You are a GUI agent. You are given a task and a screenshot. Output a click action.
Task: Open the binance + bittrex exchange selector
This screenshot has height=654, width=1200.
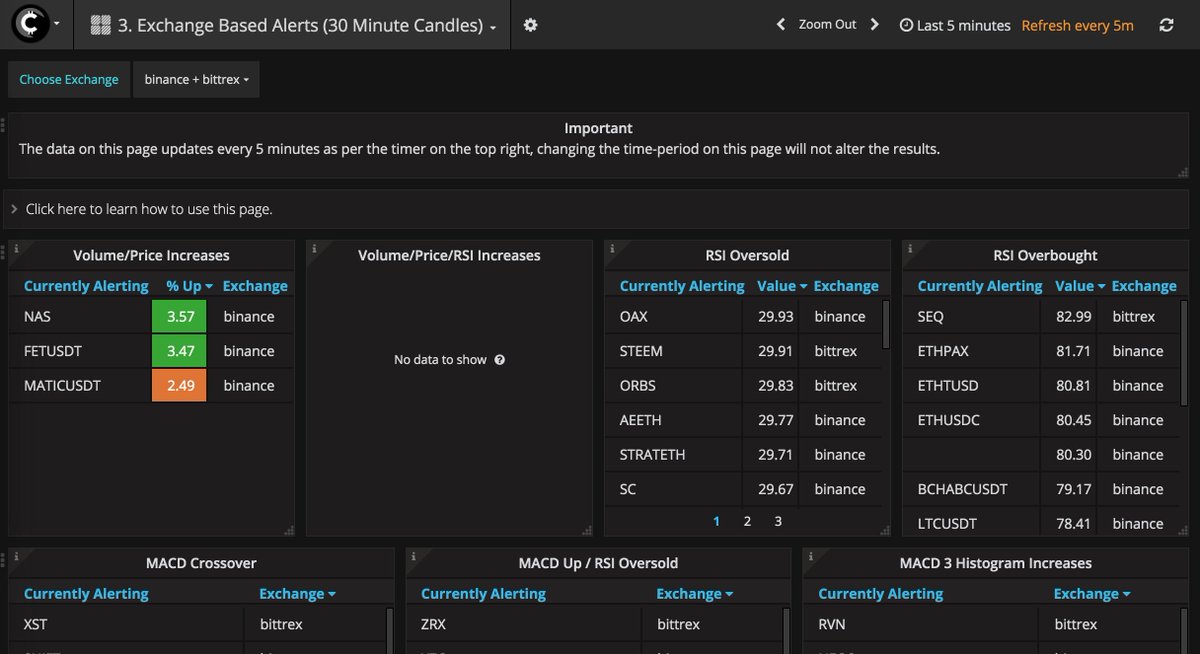tap(196, 79)
